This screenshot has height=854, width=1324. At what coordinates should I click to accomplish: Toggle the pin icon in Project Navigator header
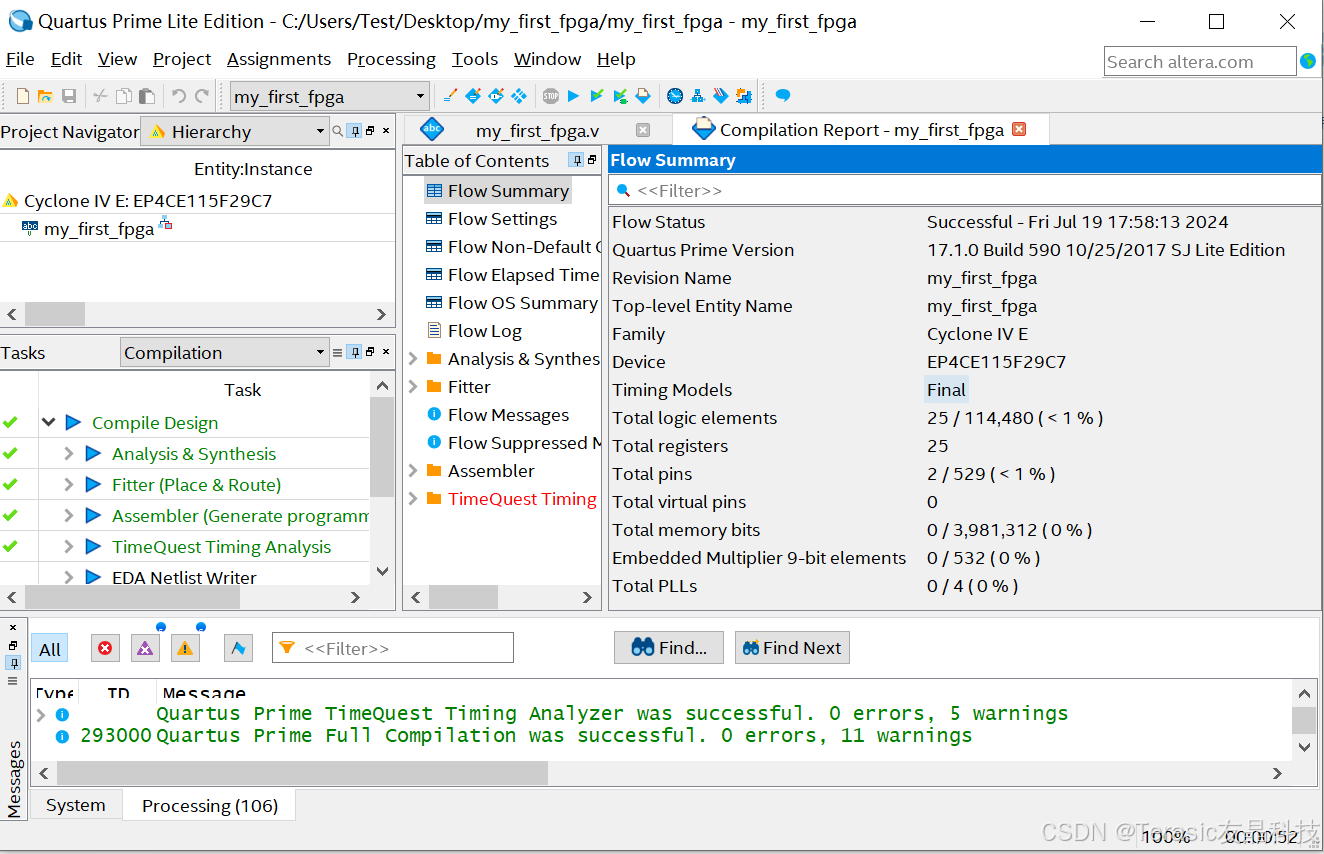point(354,131)
